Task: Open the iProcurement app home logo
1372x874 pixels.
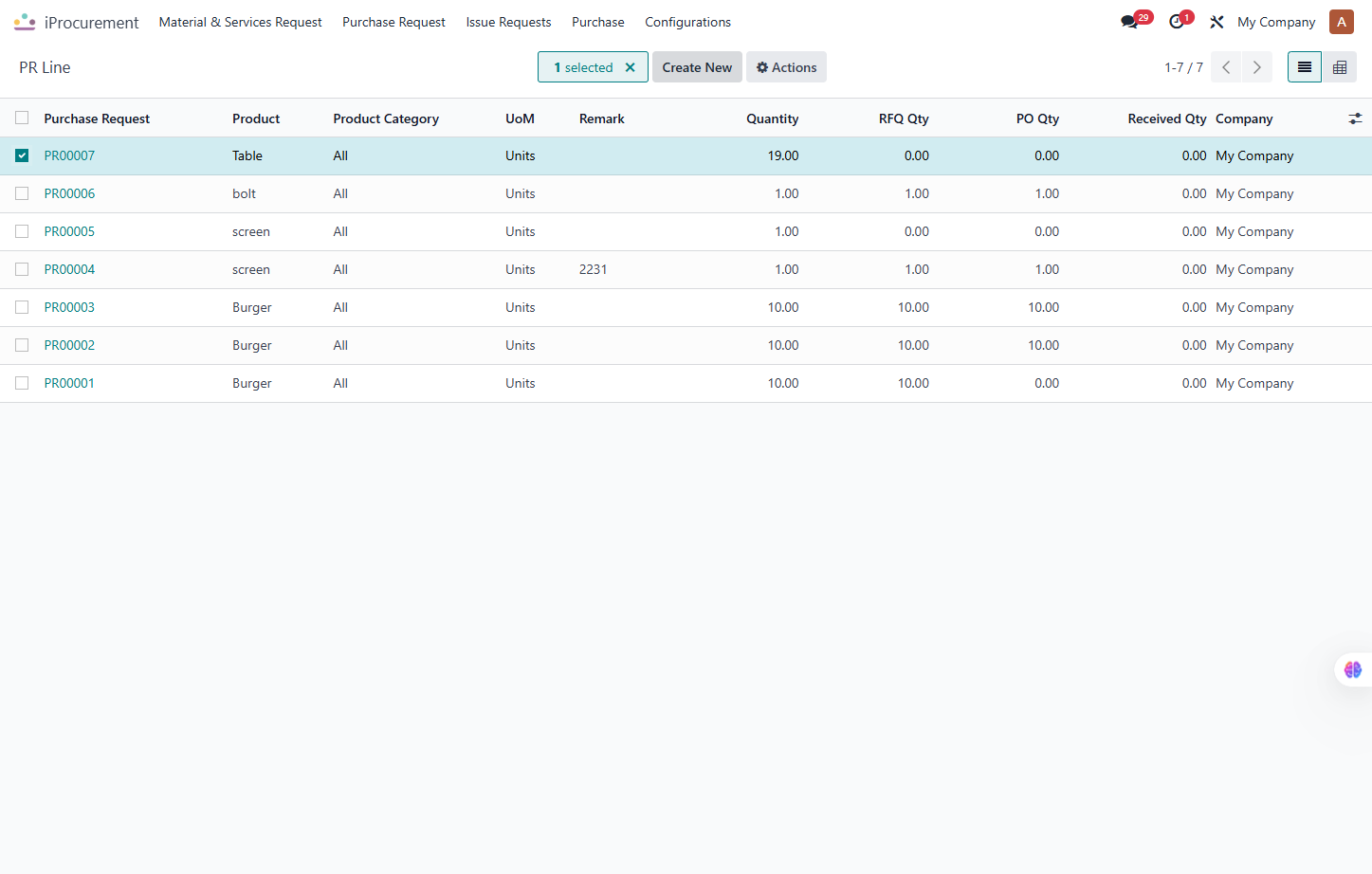Action: [25, 22]
